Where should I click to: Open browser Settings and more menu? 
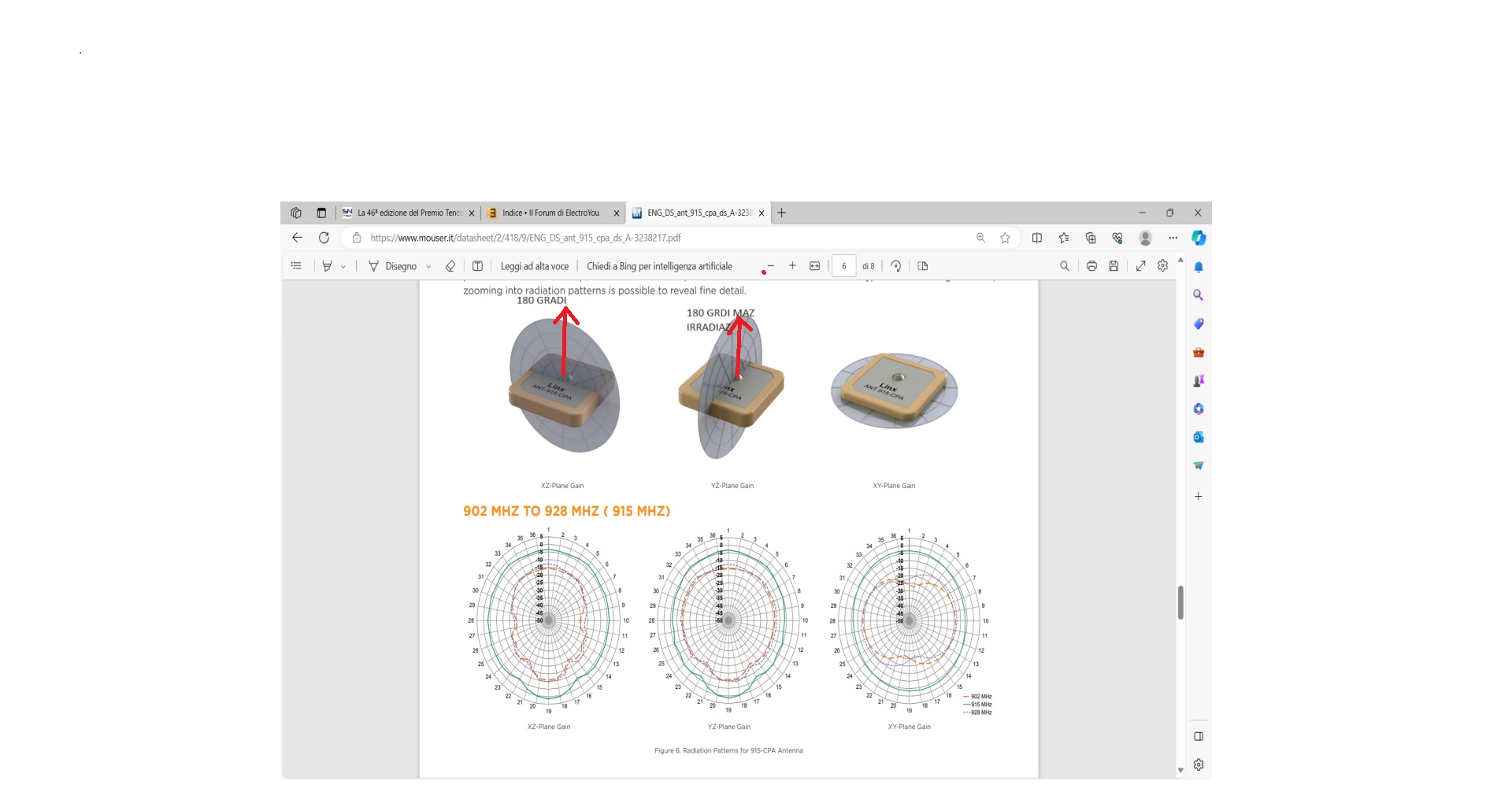pos(1173,238)
